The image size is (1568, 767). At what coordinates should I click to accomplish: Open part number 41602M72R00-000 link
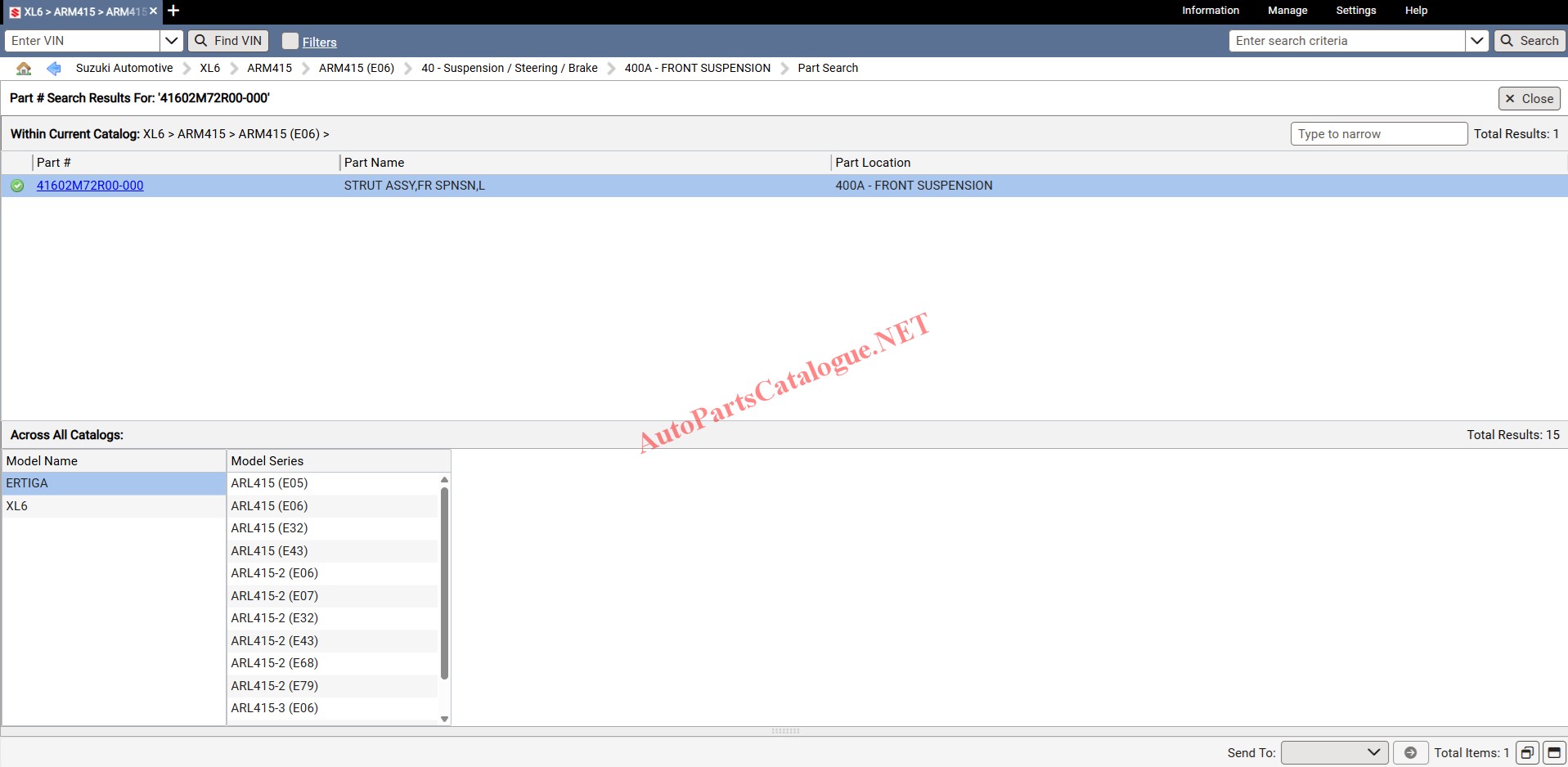click(x=90, y=186)
